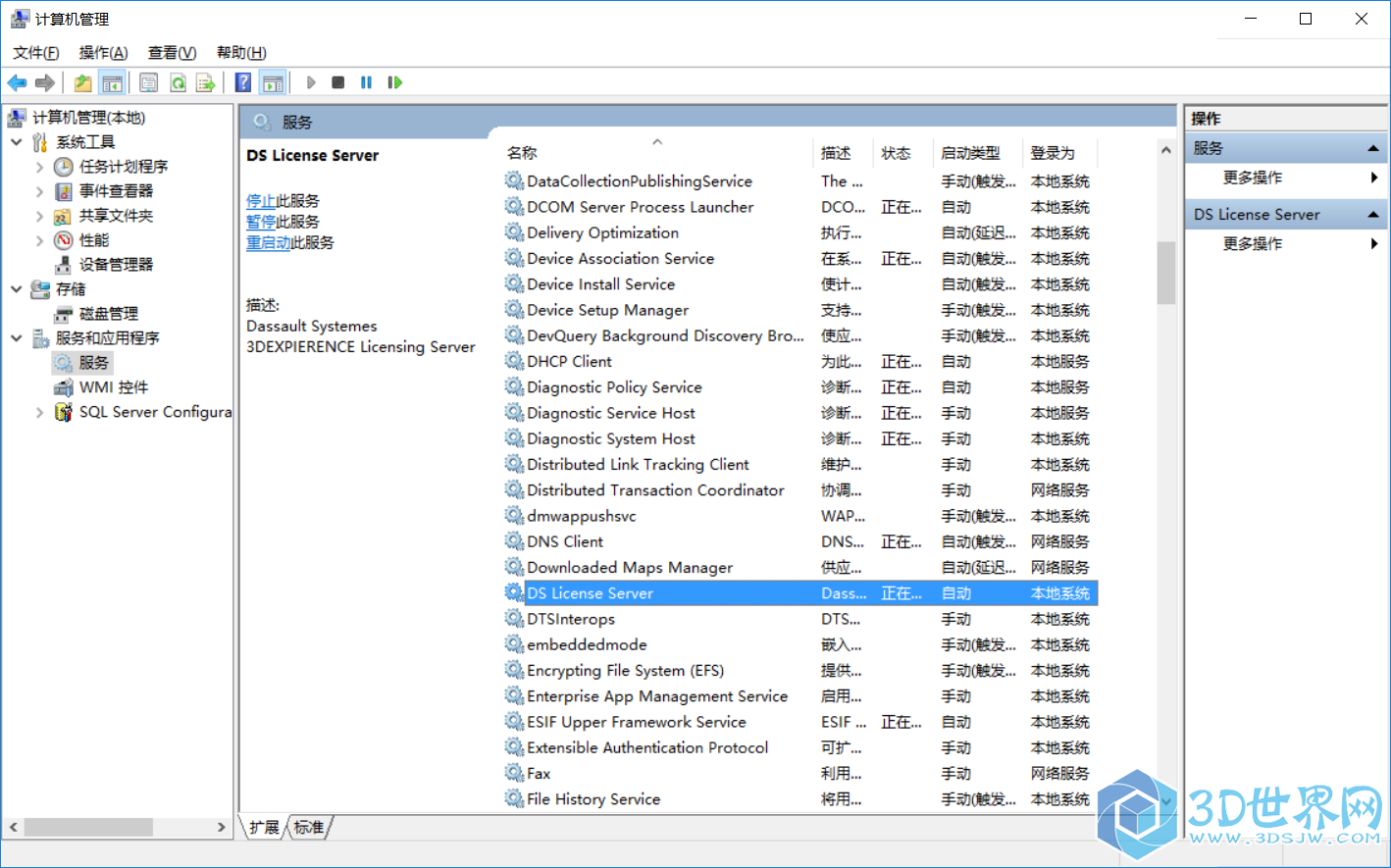Switch to the 标准 tab

coord(309,828)
